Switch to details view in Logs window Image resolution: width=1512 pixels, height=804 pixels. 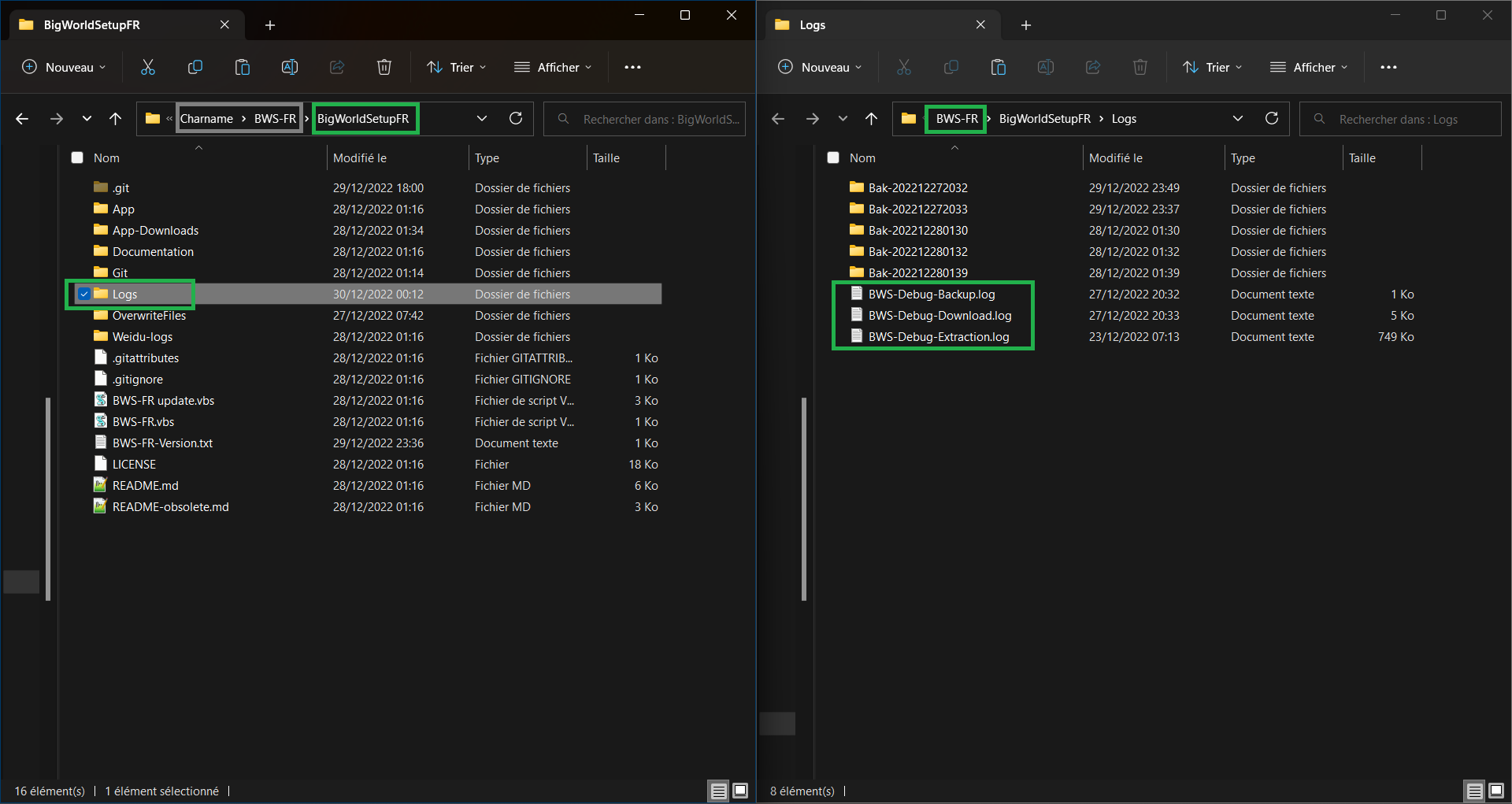[x=1474, y=791]
